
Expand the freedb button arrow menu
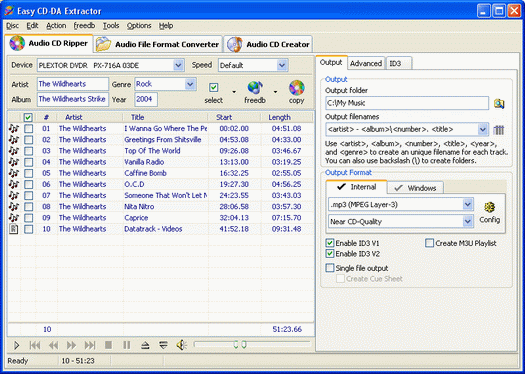275,92
